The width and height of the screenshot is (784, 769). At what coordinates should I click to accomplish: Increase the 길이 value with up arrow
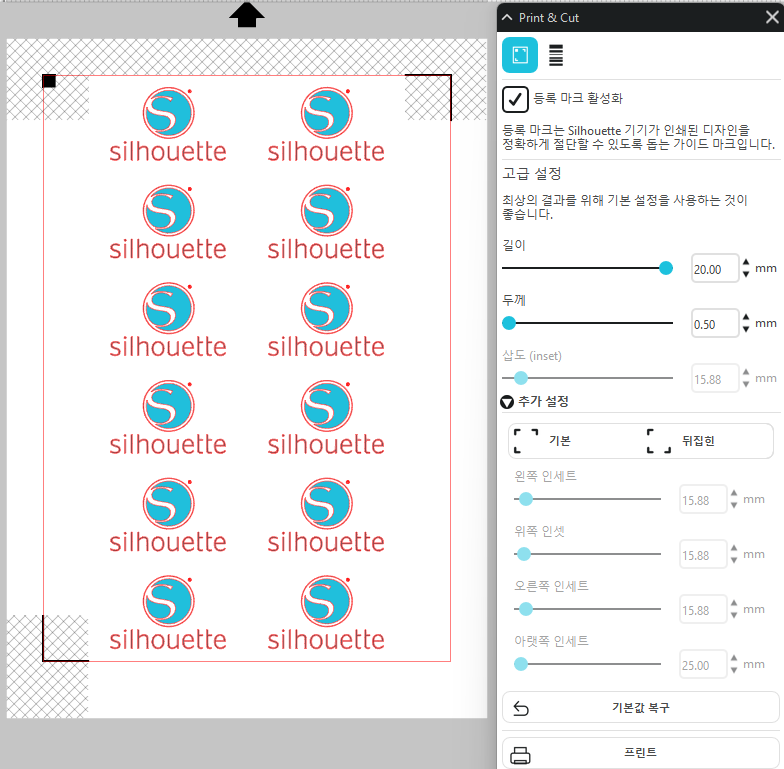746,262
